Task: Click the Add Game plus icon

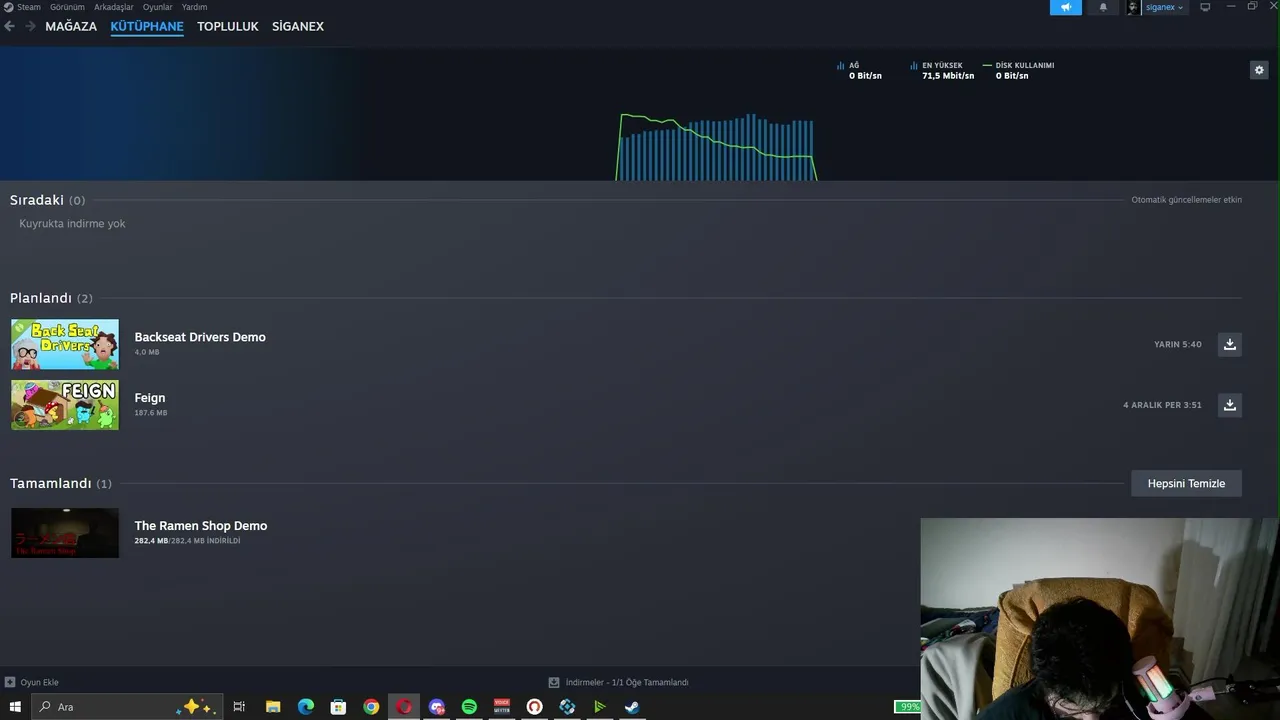Action: tap(10, 682)
